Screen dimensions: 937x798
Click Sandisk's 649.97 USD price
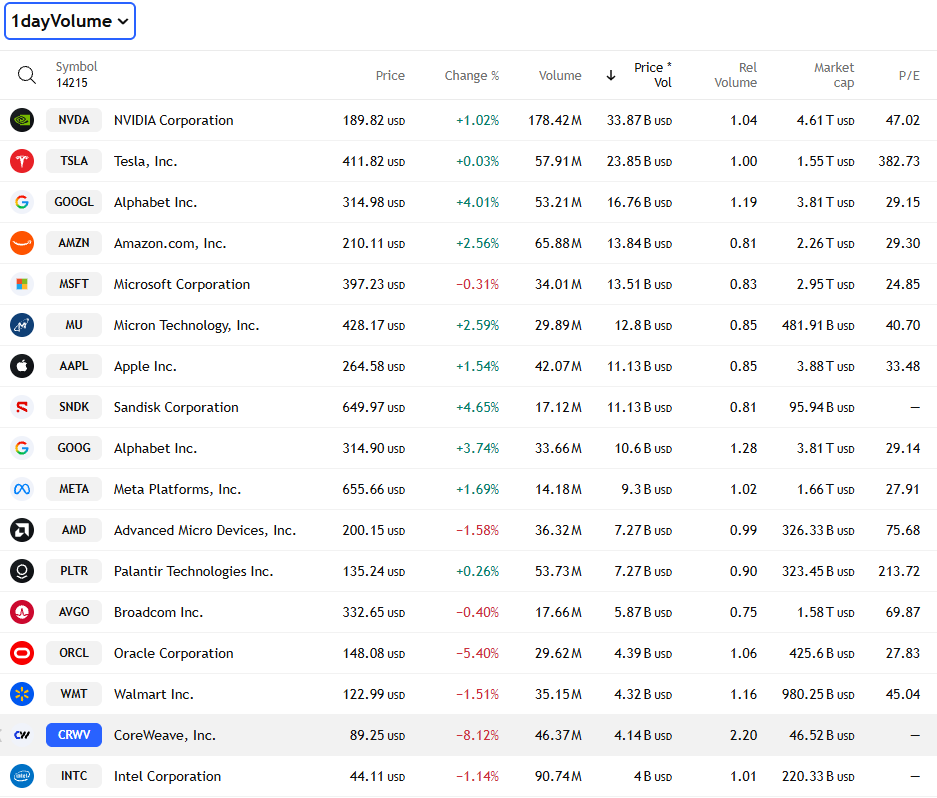coord(373,407)
